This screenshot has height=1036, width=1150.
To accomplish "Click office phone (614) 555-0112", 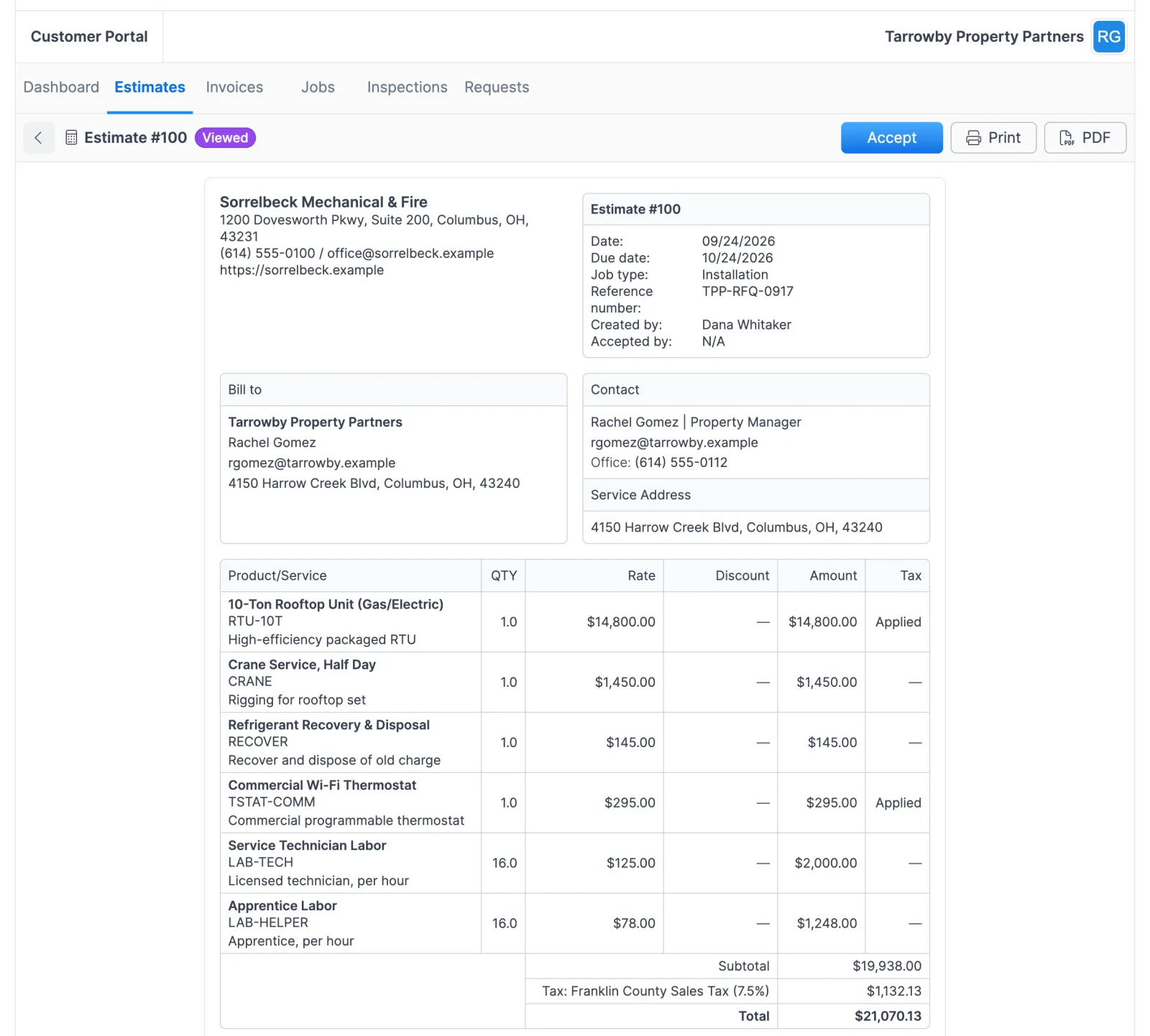I will (681, 463).
